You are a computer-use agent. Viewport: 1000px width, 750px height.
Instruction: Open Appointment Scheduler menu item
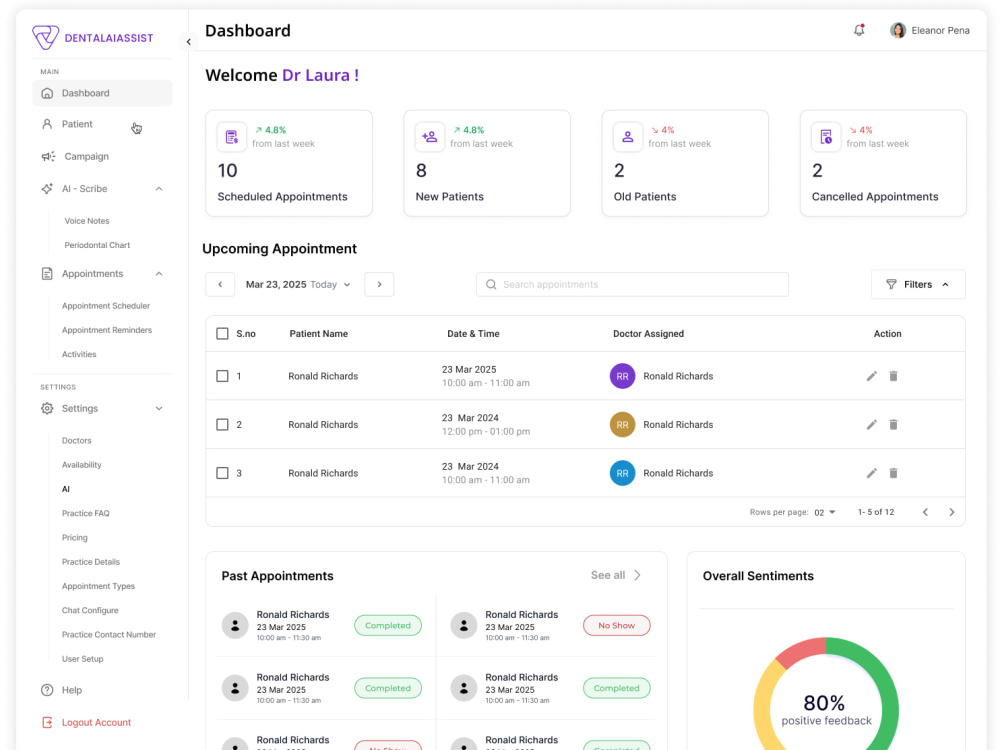point(106,305)
